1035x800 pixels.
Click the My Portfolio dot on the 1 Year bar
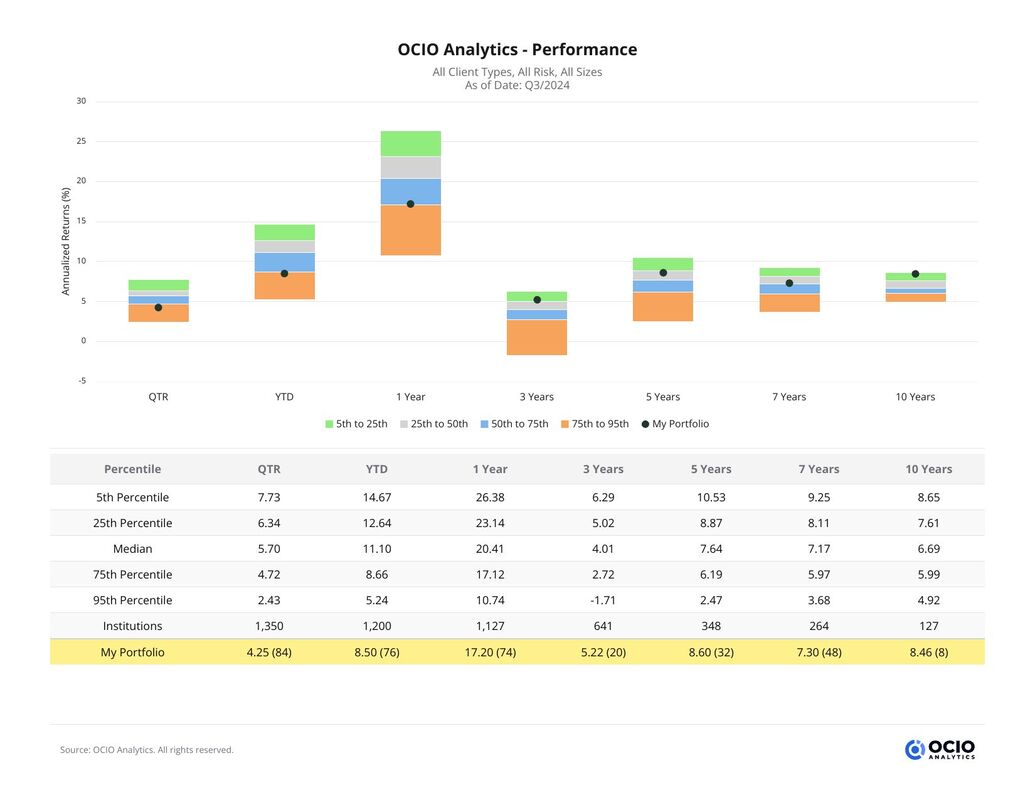411,204
